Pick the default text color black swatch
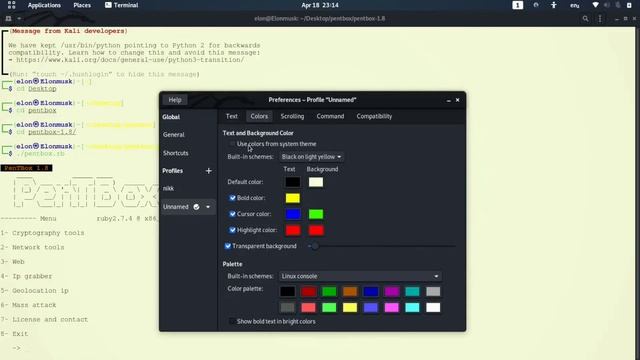Image resolution: width=640 pixels, height=360 pixels. 293,182
